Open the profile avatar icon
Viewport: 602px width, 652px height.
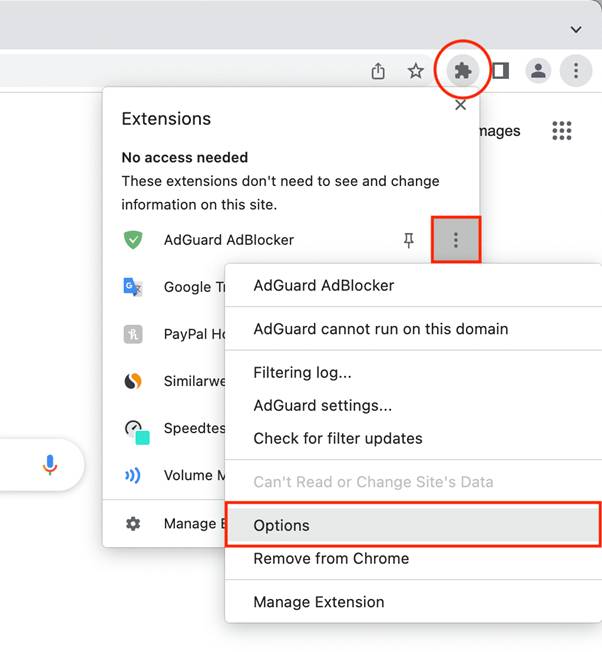coord(538,70)
